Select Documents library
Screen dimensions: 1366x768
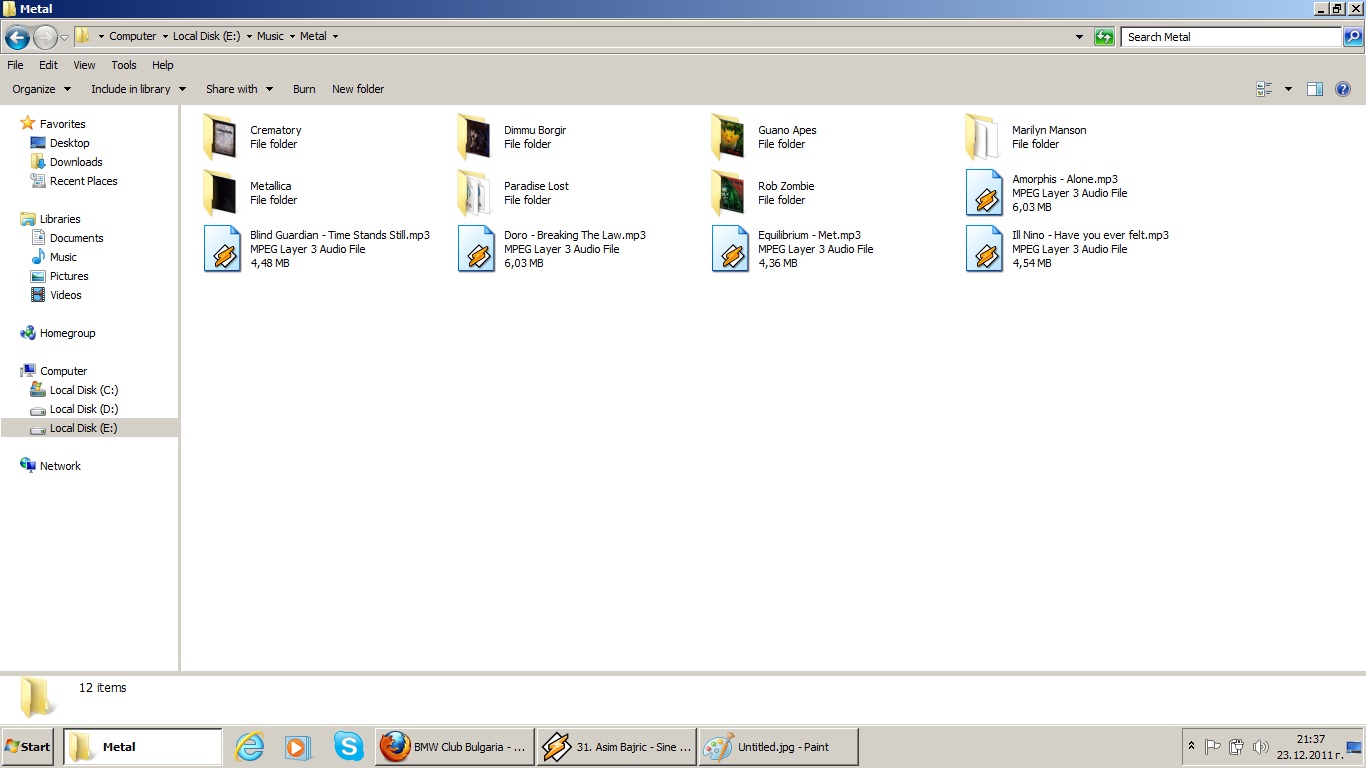point(76,238)
